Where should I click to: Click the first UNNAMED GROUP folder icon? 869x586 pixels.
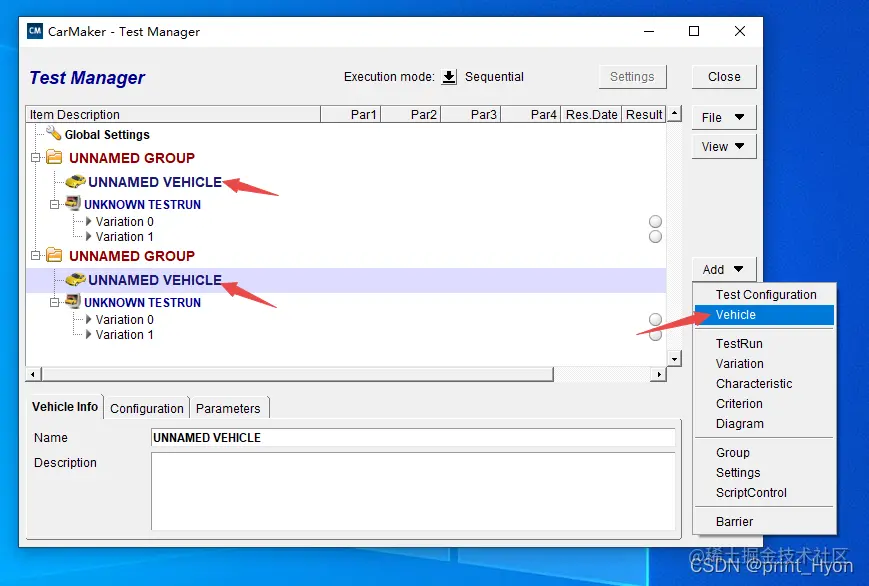(x=54, y=157)
